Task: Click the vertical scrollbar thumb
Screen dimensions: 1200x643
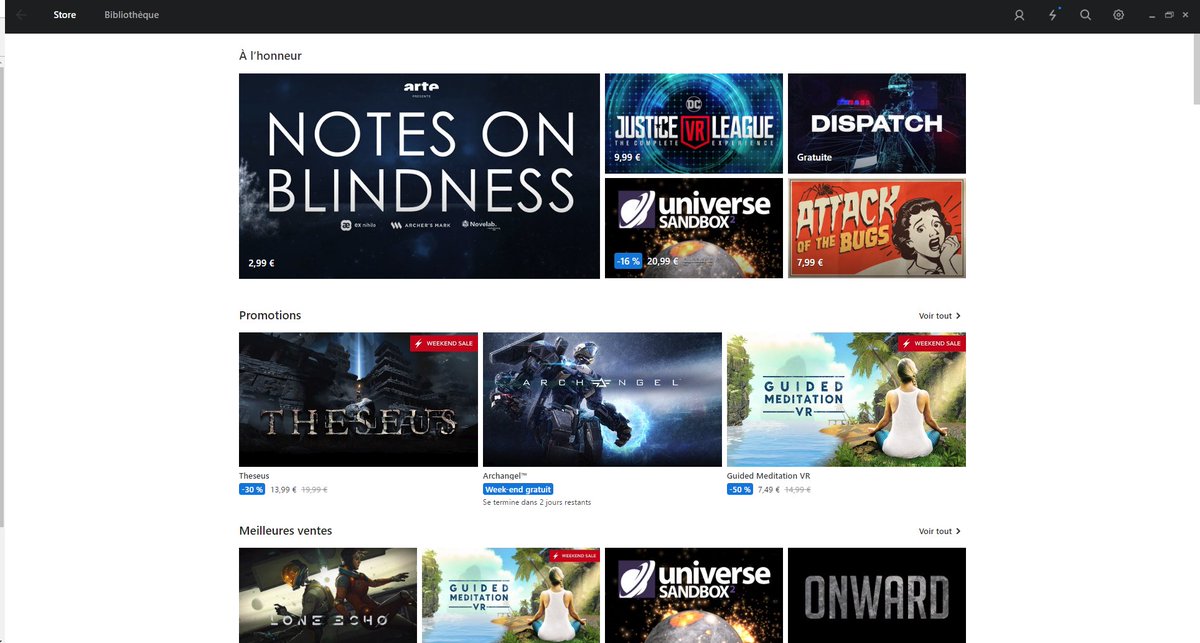Action: [1196, 68]
